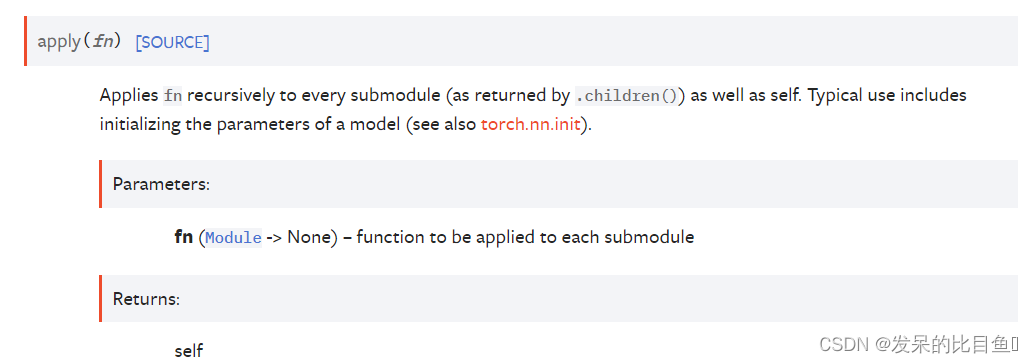Click the 'Typical use includes' phrase
The image size is (1033, 363).
tap(887, 96)
